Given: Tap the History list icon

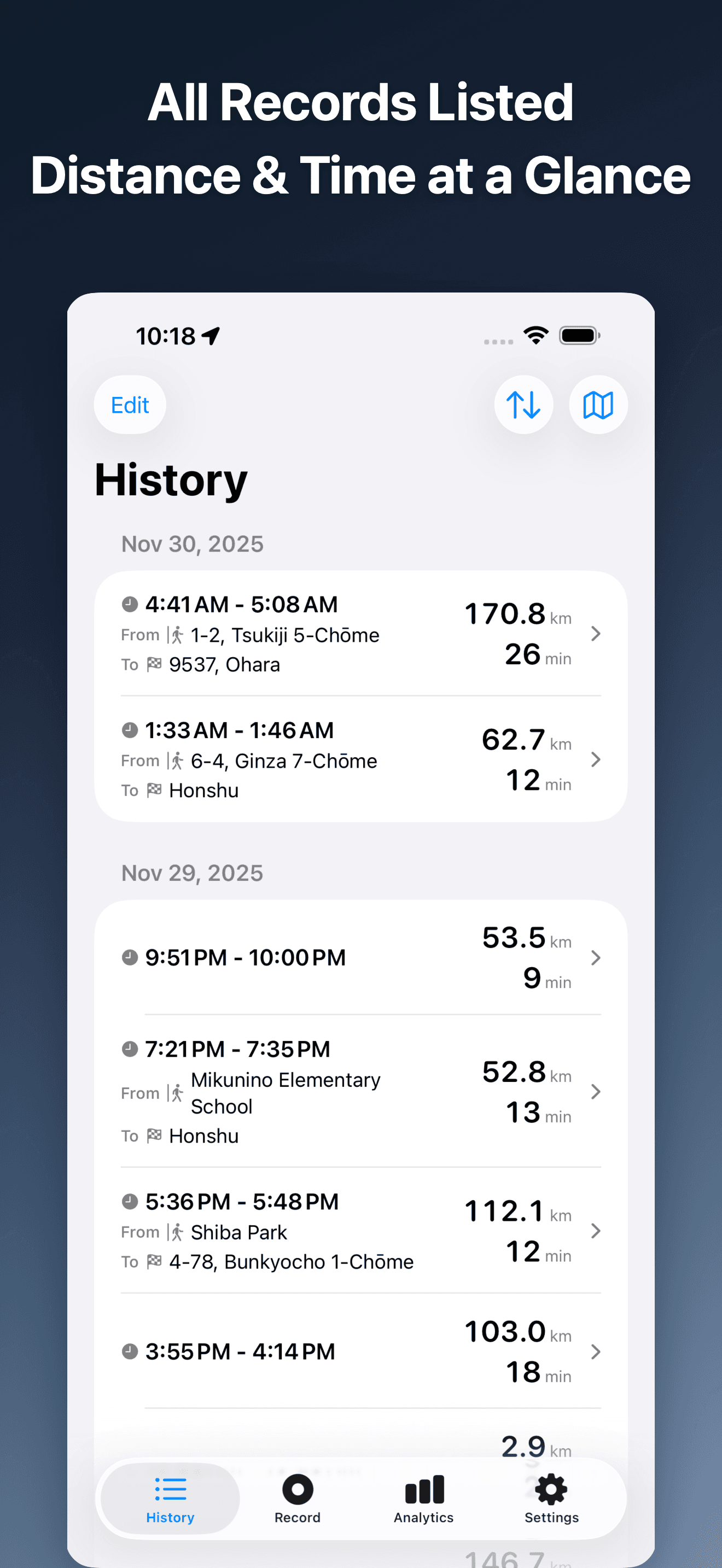Looking at the screenshot, I should (171, 1489).
